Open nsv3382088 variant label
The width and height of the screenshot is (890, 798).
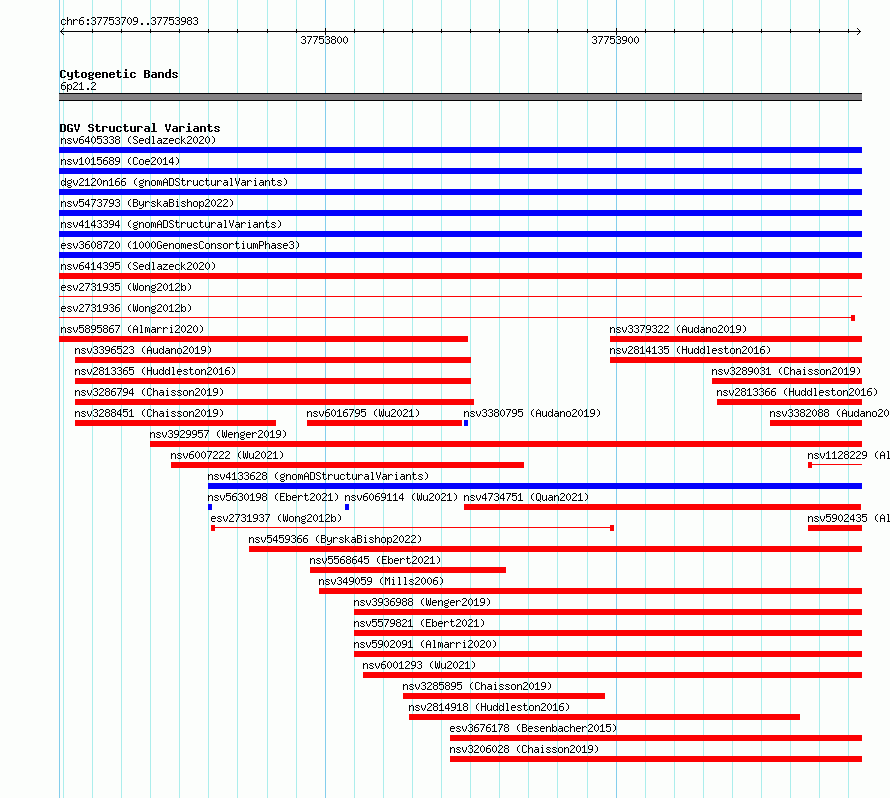click(x=829, y=413)
